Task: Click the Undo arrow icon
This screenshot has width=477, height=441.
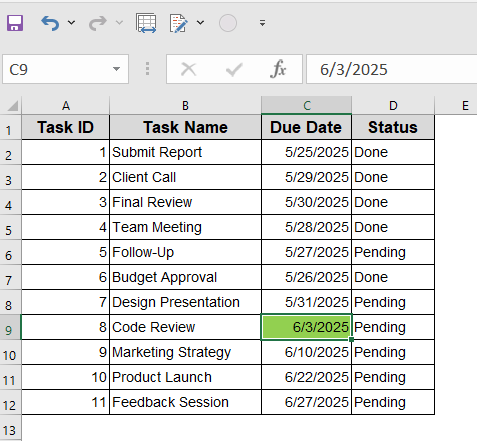Action: pyautogui.click(x=50, y=23)
